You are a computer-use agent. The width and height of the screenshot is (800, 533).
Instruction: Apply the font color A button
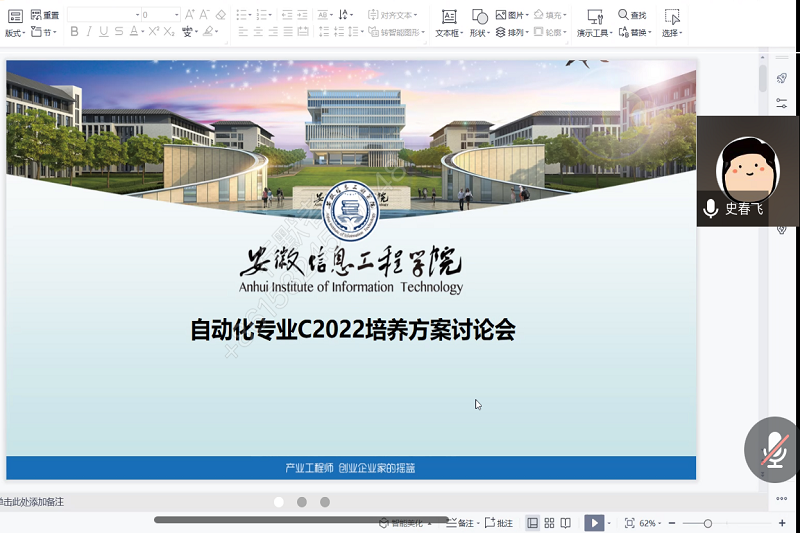tap(134, 32)
